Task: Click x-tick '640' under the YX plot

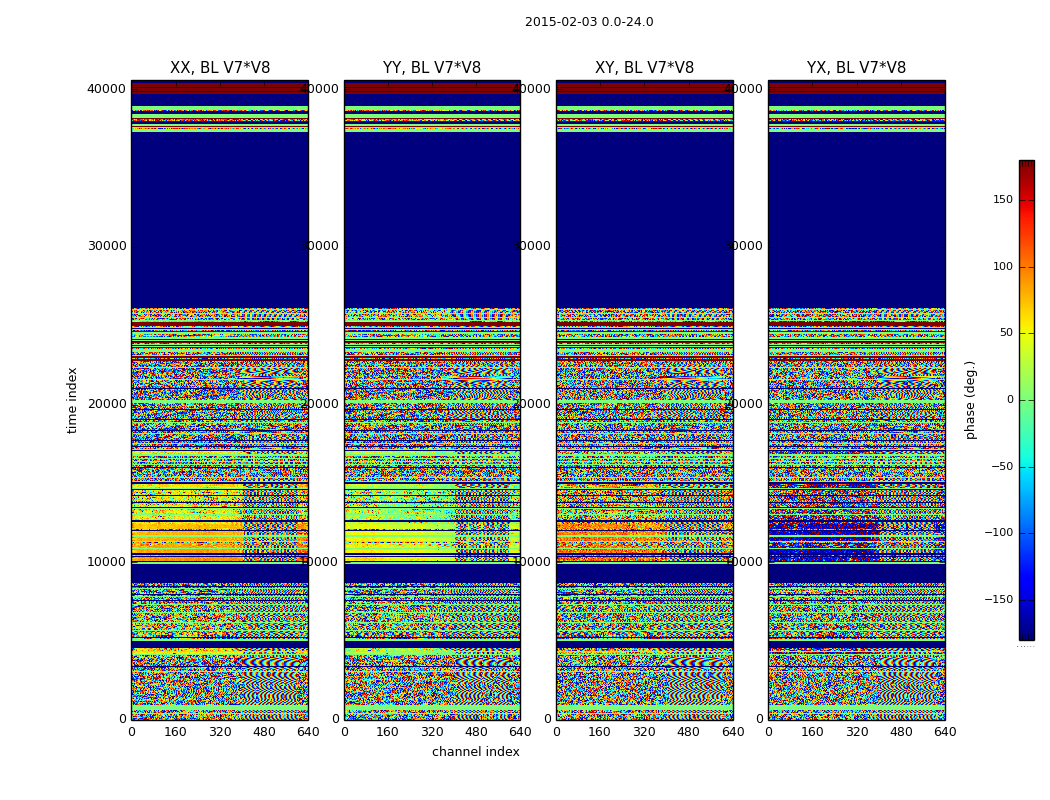Action: pyautogui.click(x=945, y=732)
